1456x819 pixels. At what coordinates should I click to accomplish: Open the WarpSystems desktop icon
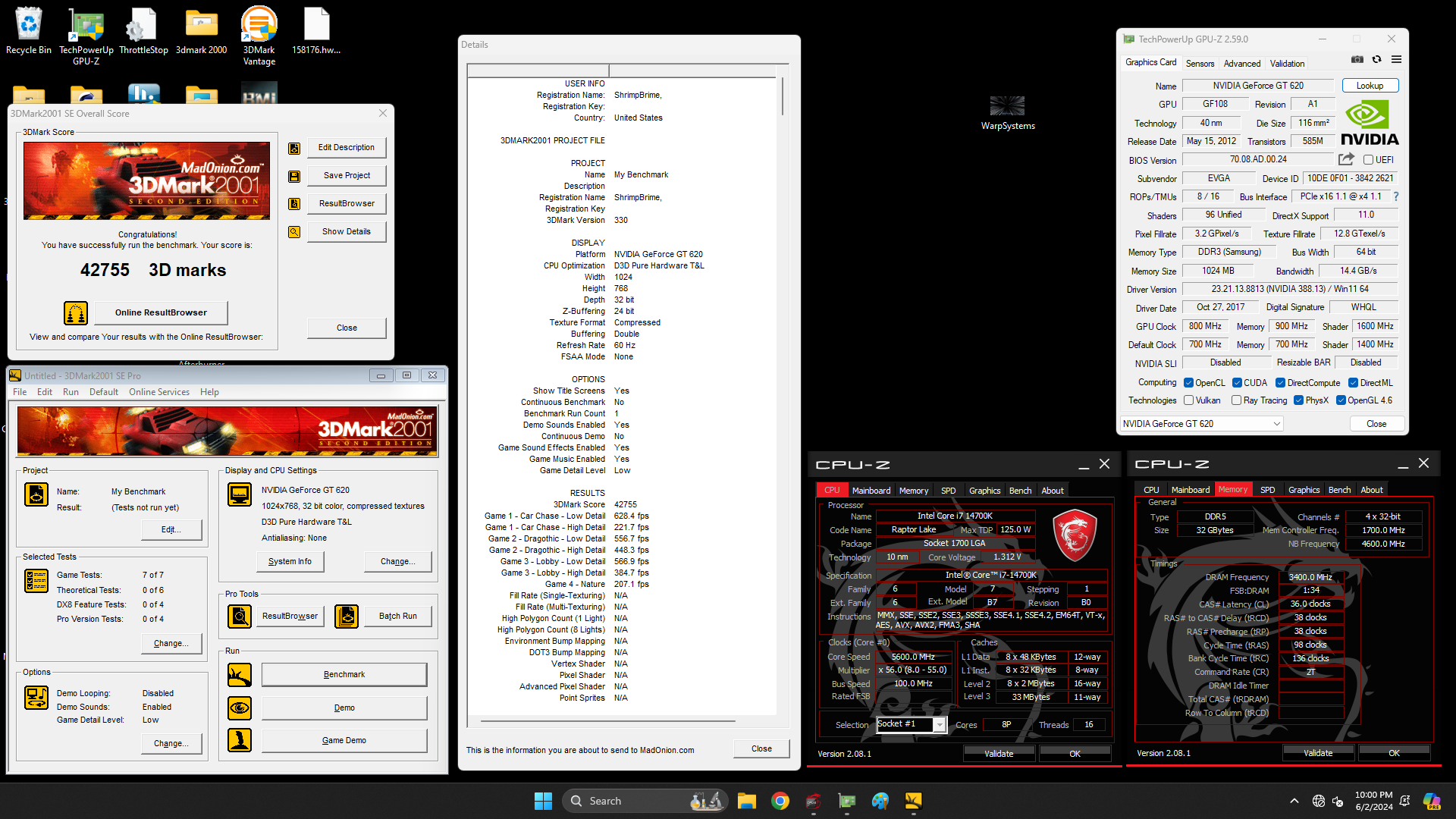point(1008,113)
